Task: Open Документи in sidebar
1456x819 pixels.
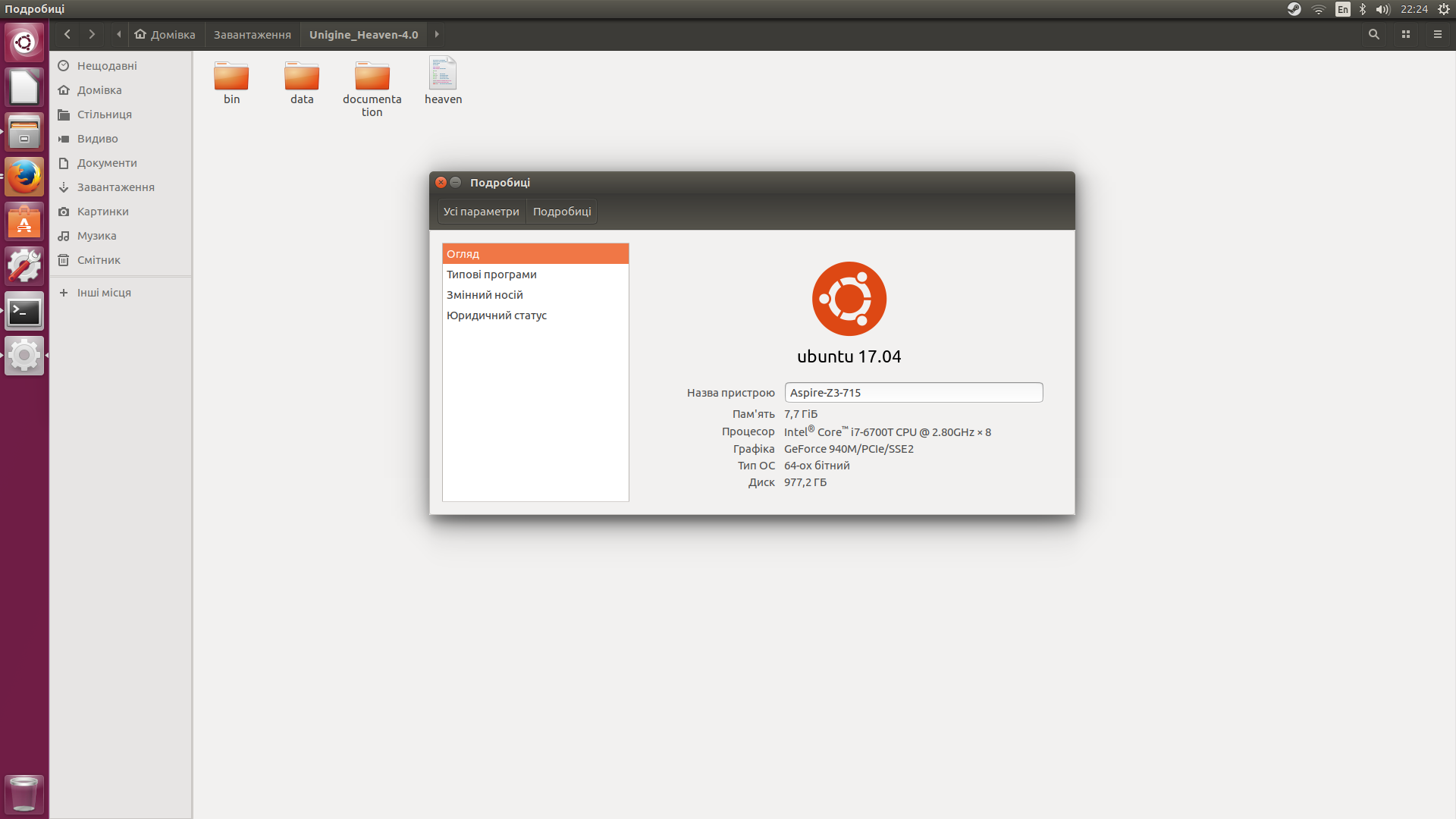Action: click(x=121, y=163)
